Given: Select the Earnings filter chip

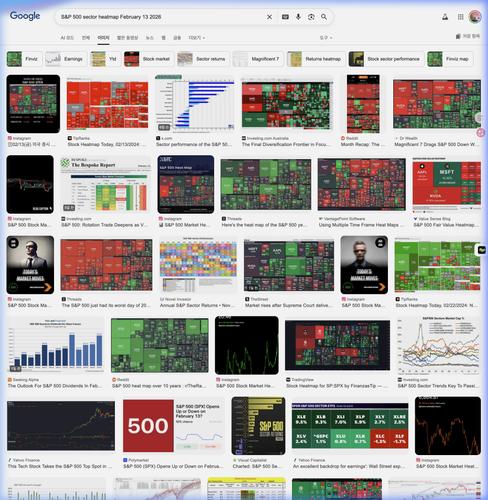Looking at the screenshot, I should 66,59.
